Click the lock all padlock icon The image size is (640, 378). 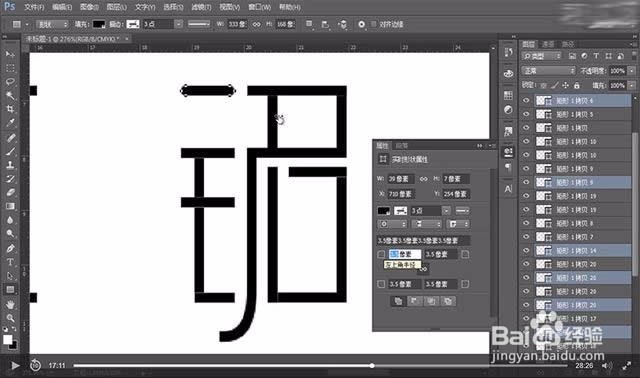(577, 85)
